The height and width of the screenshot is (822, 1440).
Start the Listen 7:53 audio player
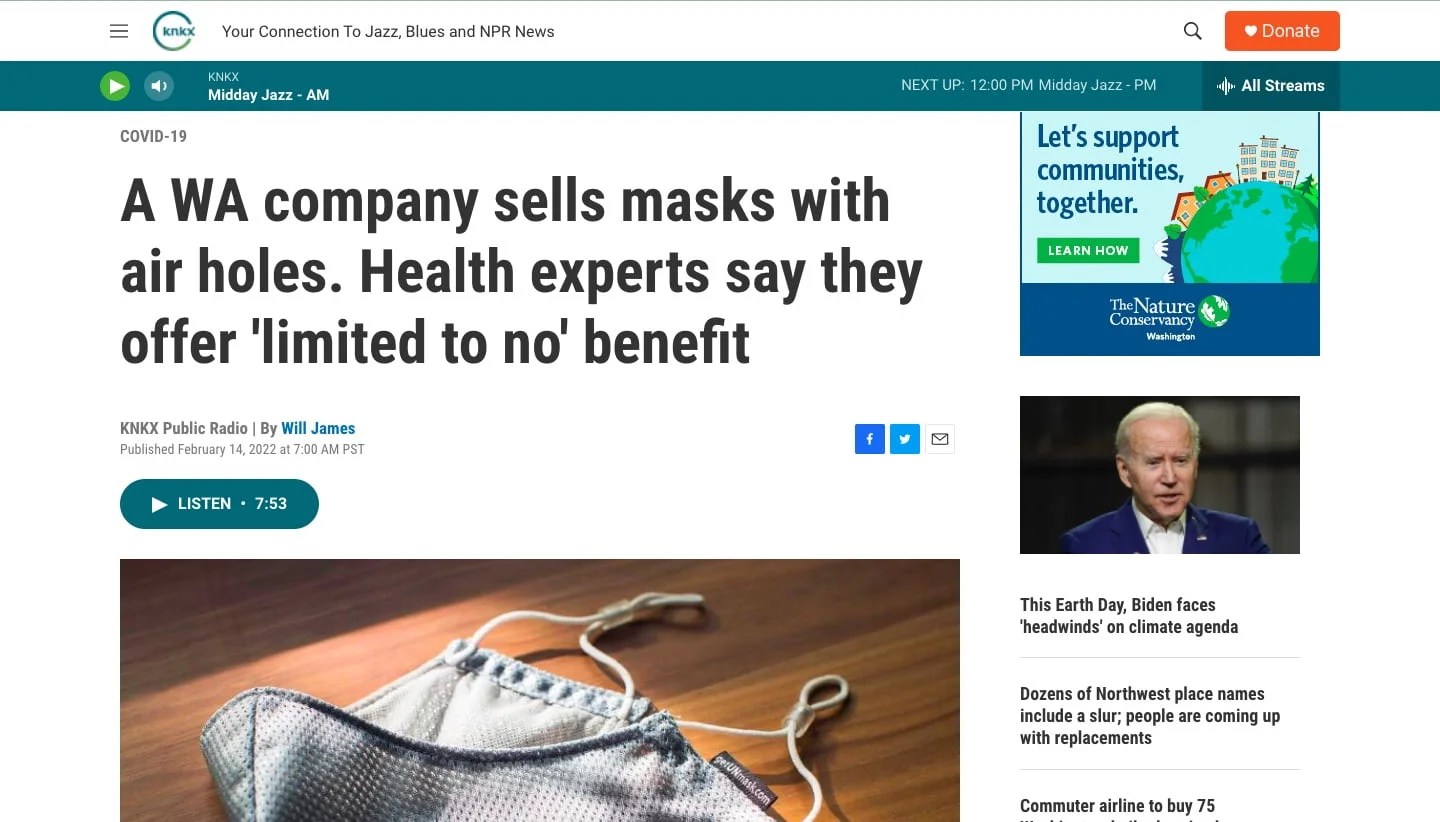[x=219, y=504]
